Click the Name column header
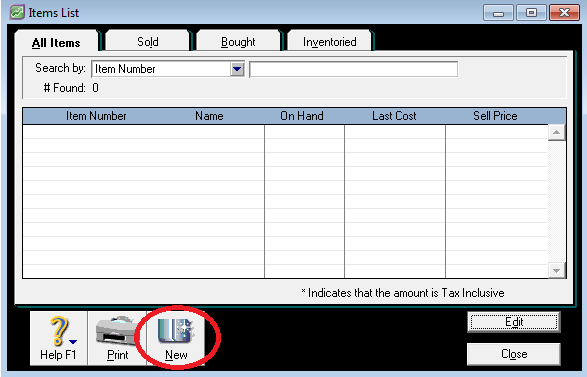 [x=209, y=116]
